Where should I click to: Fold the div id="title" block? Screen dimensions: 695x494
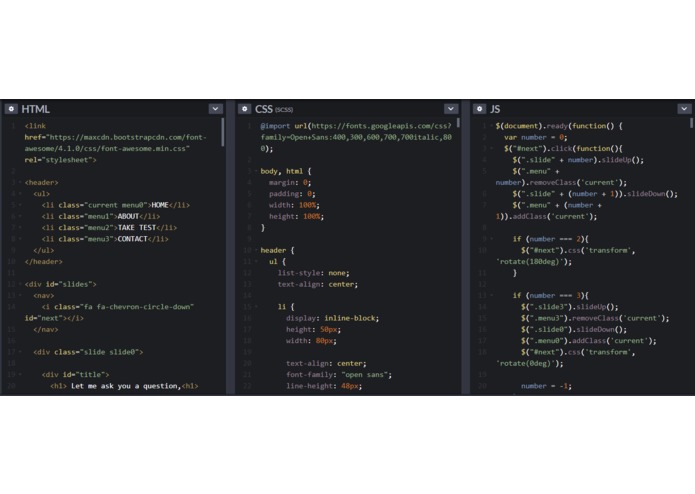20,374
